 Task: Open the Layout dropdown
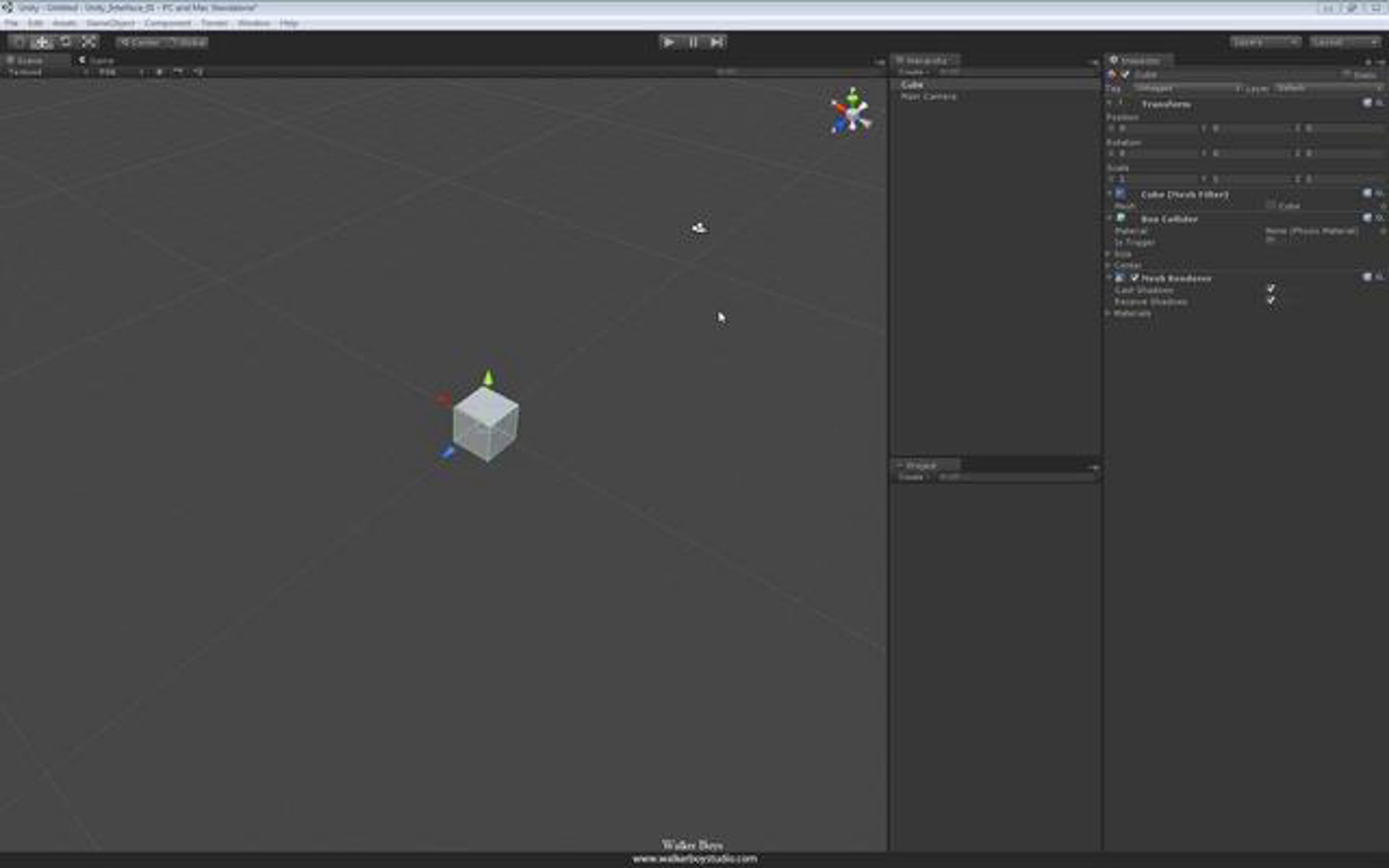(1345, 42)
